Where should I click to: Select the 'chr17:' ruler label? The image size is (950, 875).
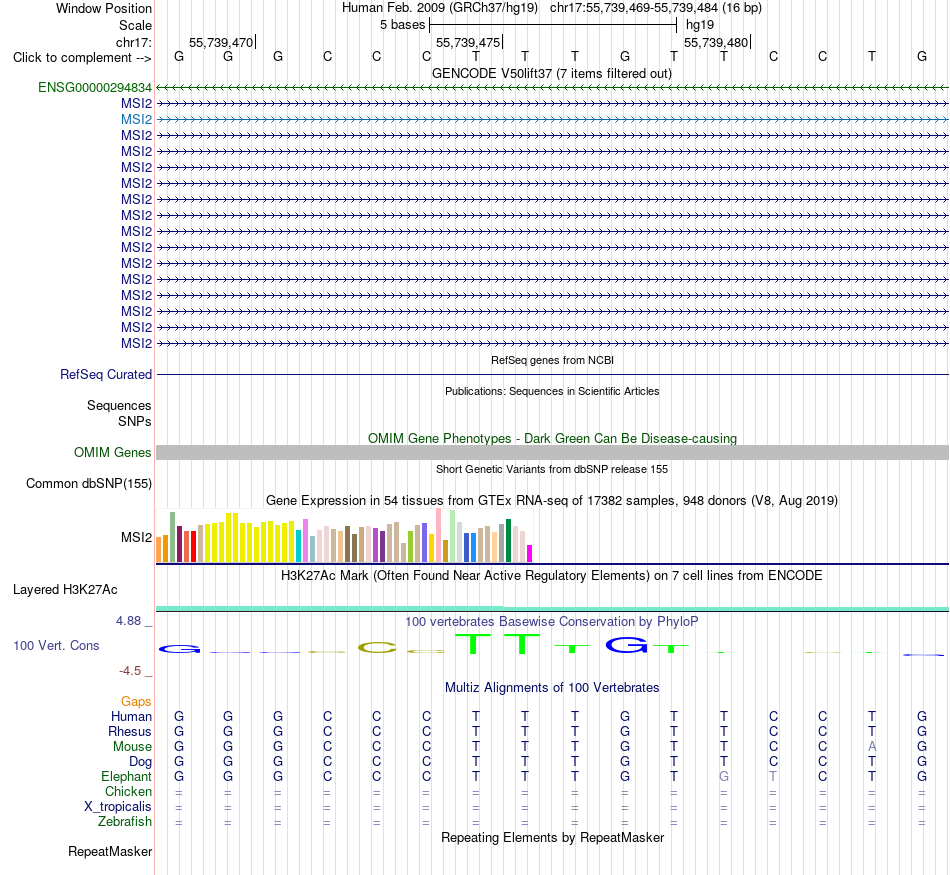(x=134, y=42)
